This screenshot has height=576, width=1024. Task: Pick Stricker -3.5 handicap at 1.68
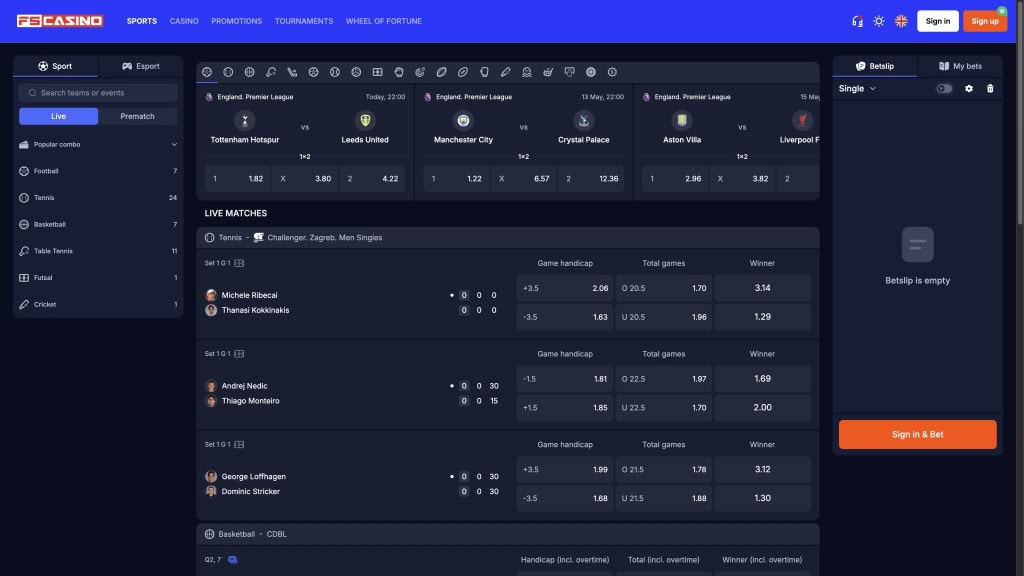click(x=565, y=498)
